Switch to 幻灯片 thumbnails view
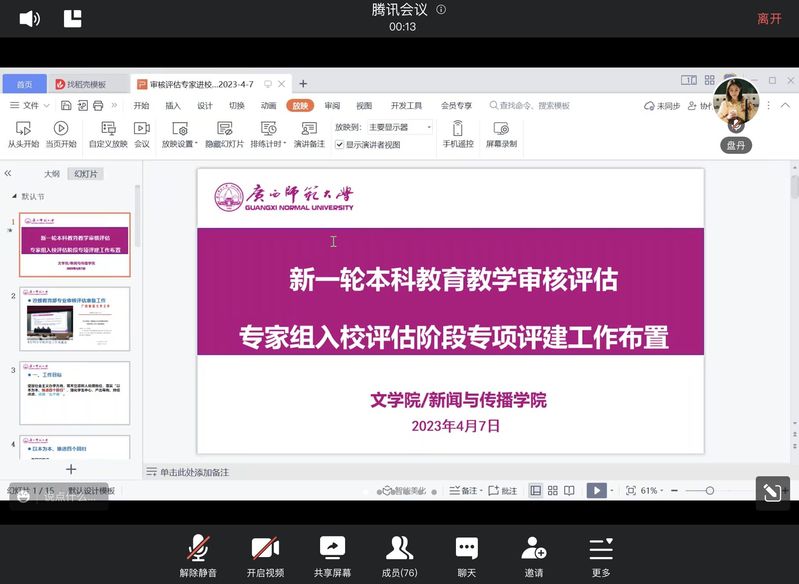This screenshot has width=799, height=584. point(86,174)
